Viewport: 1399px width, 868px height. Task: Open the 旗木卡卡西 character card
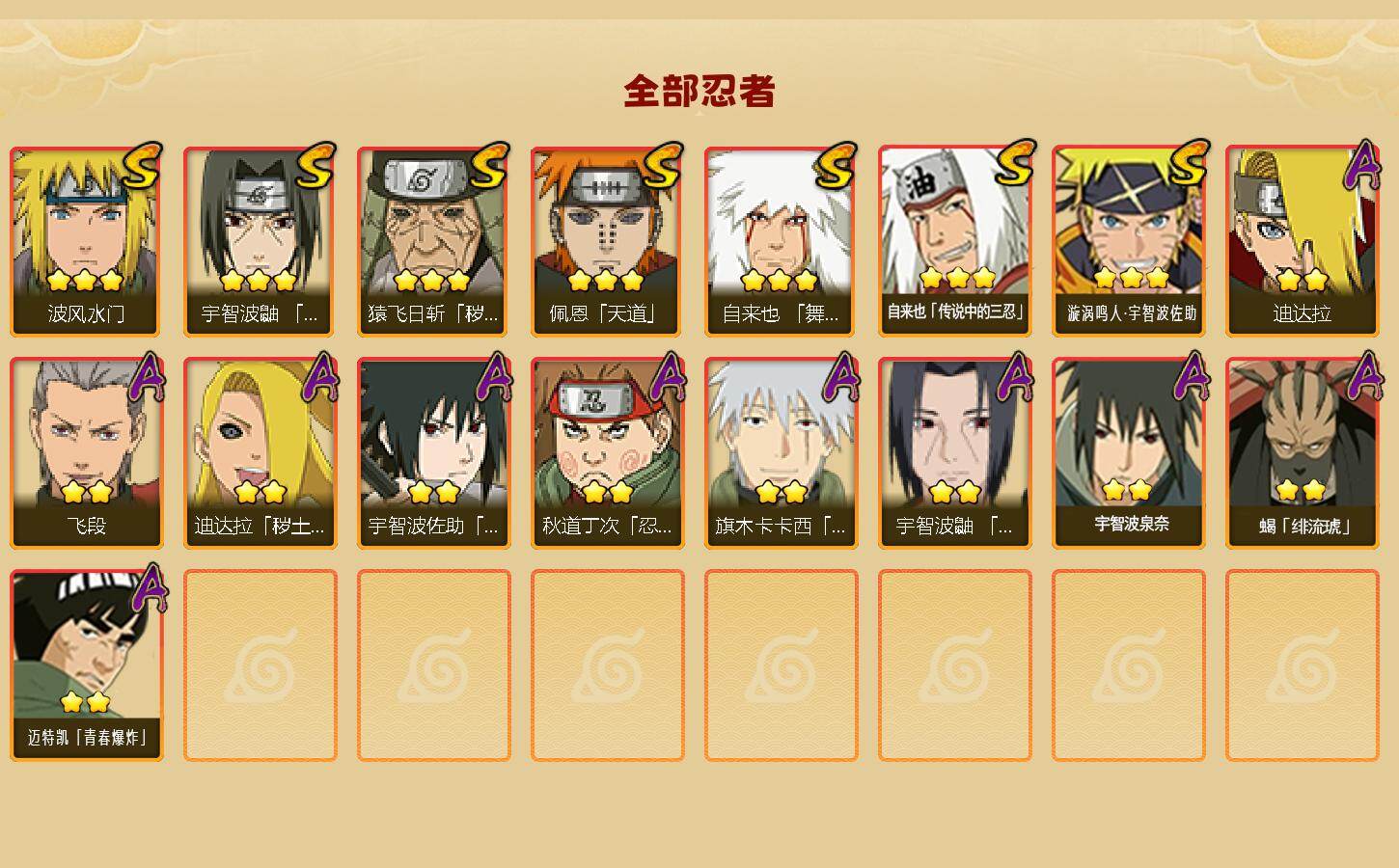[782, 453]
